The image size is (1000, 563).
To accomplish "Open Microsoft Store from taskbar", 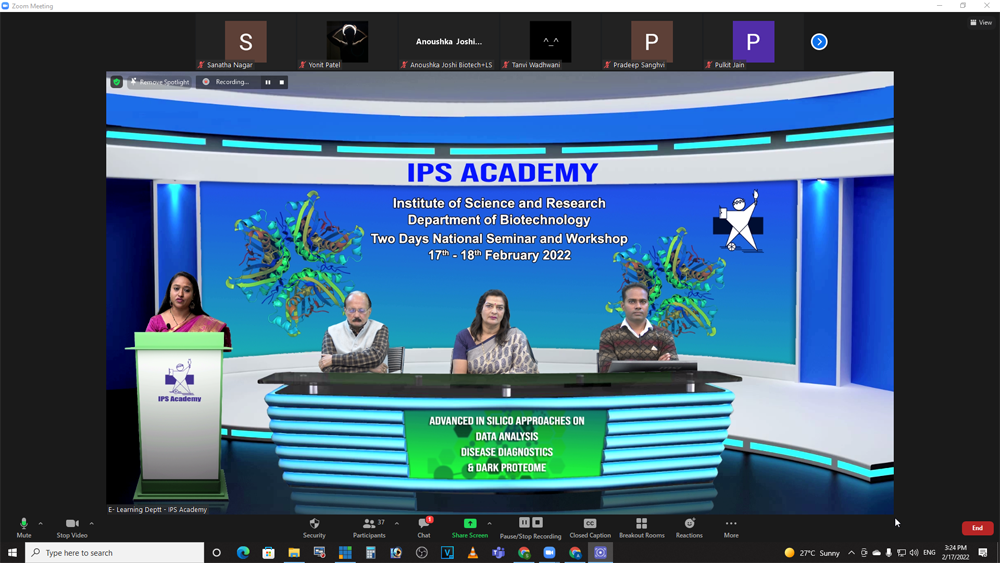I will pyautogui.click(x=268, y=553).
